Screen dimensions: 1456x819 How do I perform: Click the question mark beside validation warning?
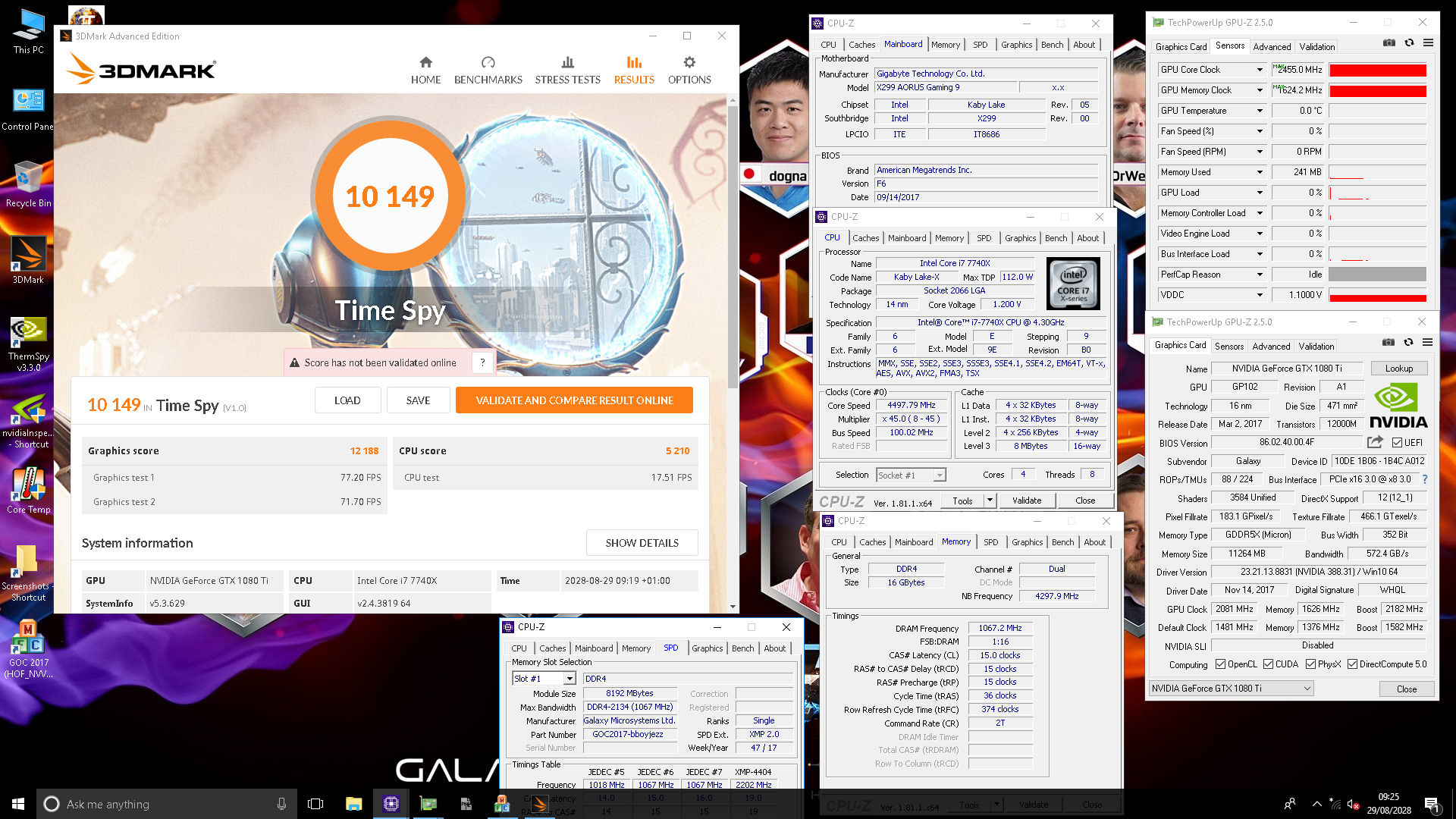[482, 363]
